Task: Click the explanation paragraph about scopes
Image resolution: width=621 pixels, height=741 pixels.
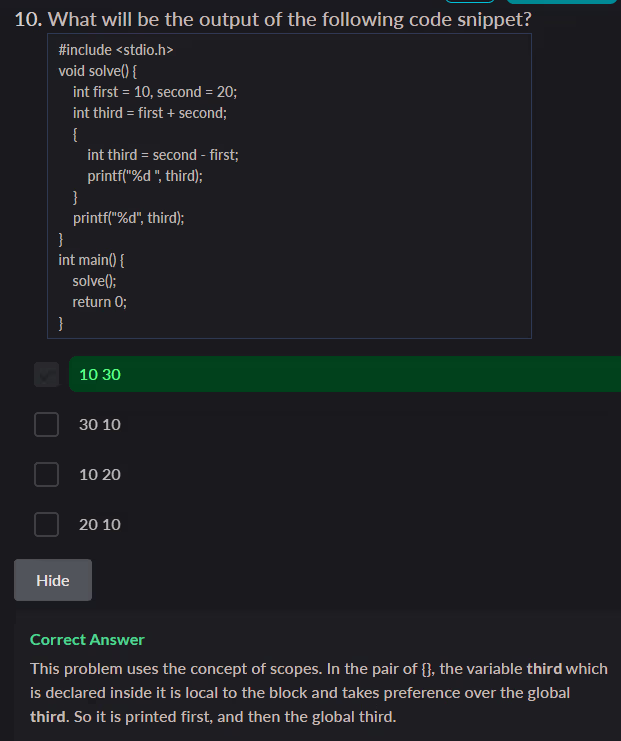Action: point(318,693)
